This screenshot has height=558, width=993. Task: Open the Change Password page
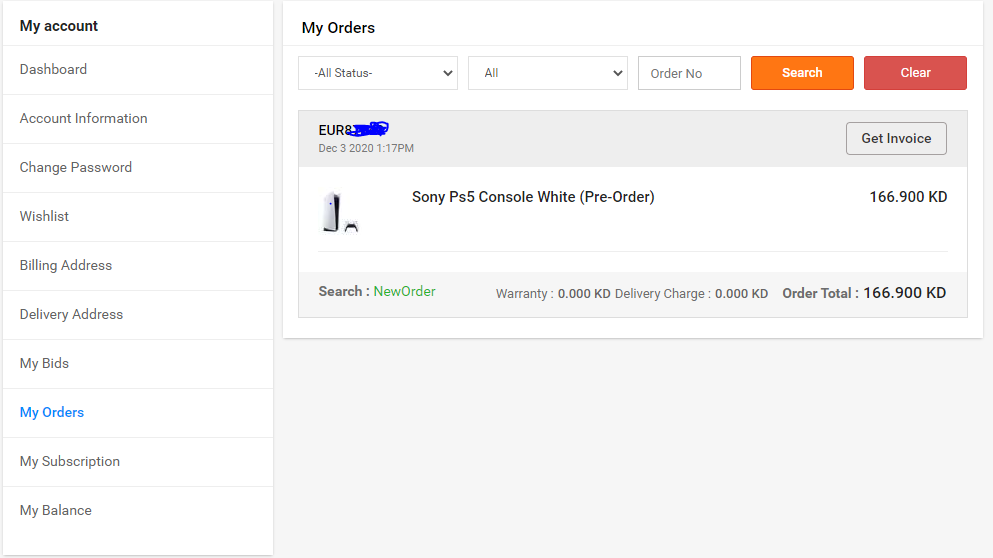tap(76, 167)
